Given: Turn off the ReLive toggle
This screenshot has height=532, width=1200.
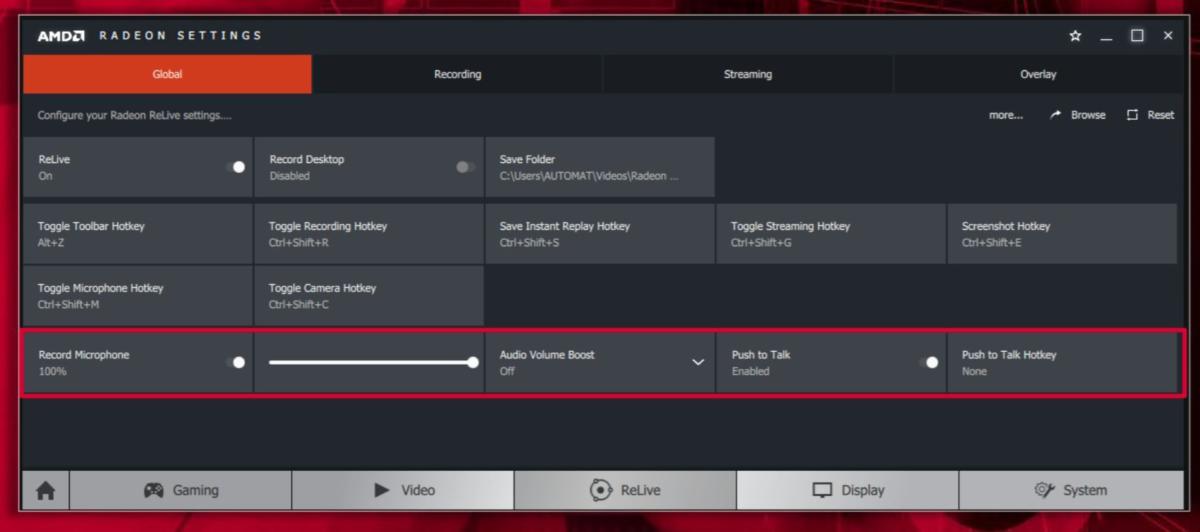Looking at the screenshot, I should [x=235, y=167].
